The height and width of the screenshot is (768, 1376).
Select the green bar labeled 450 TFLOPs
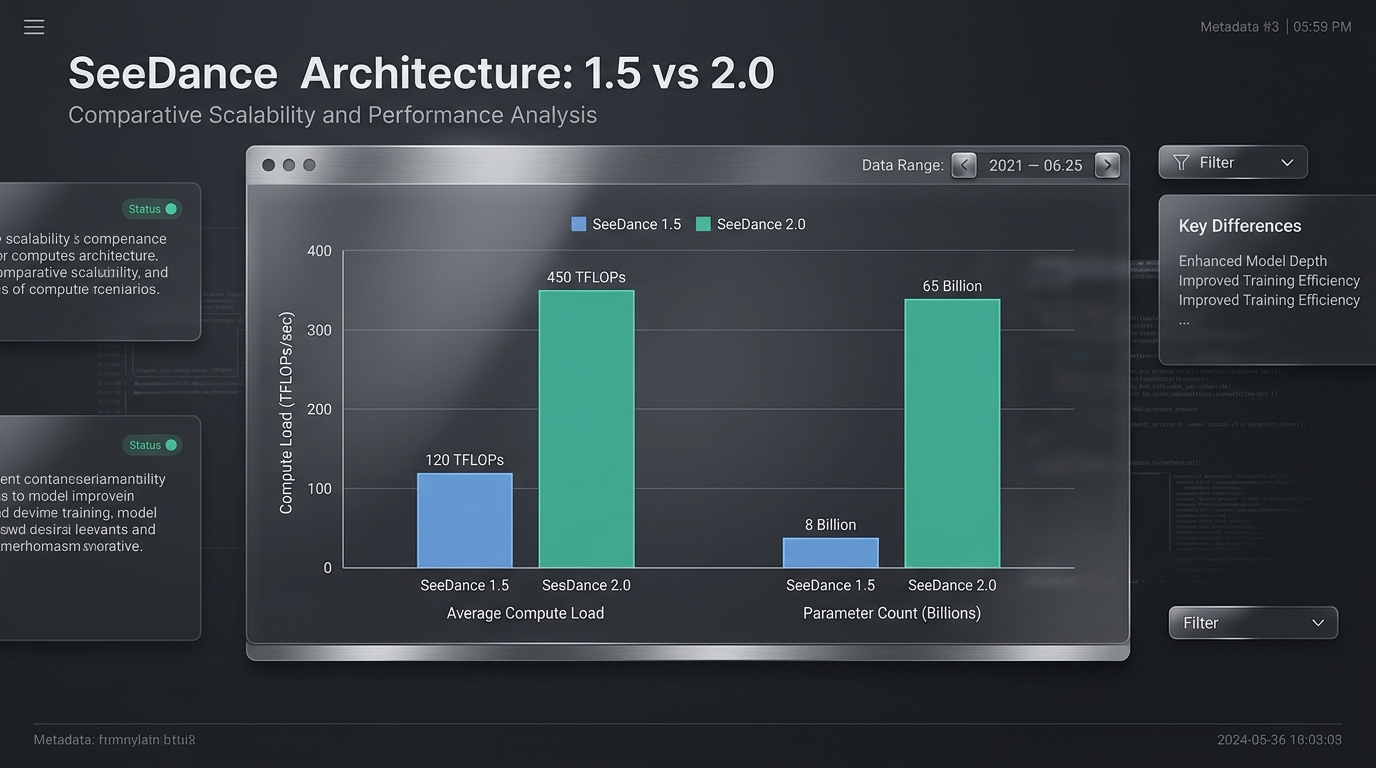[x=587, y=429]
